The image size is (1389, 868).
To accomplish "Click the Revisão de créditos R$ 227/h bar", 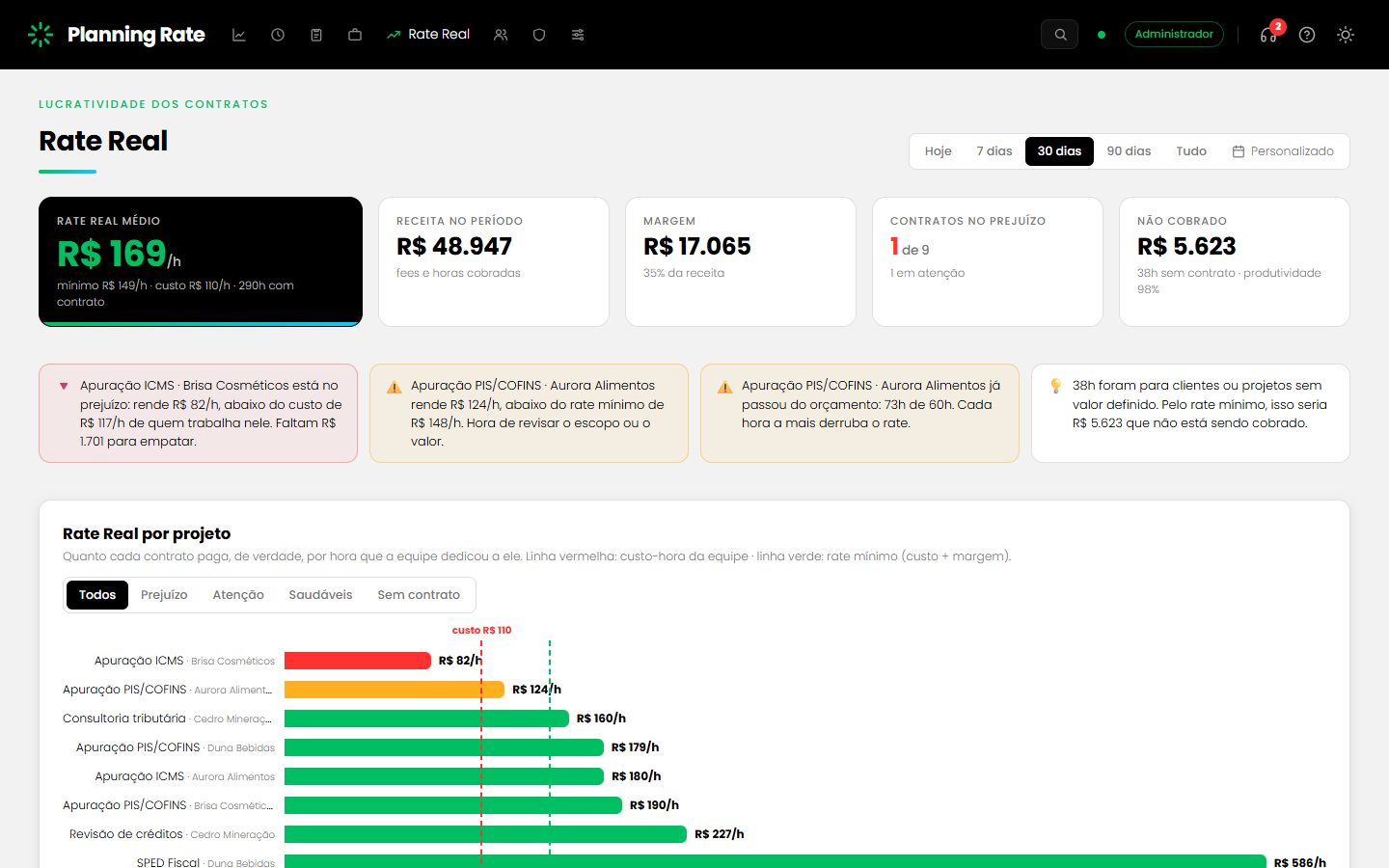I will (485, 834).
